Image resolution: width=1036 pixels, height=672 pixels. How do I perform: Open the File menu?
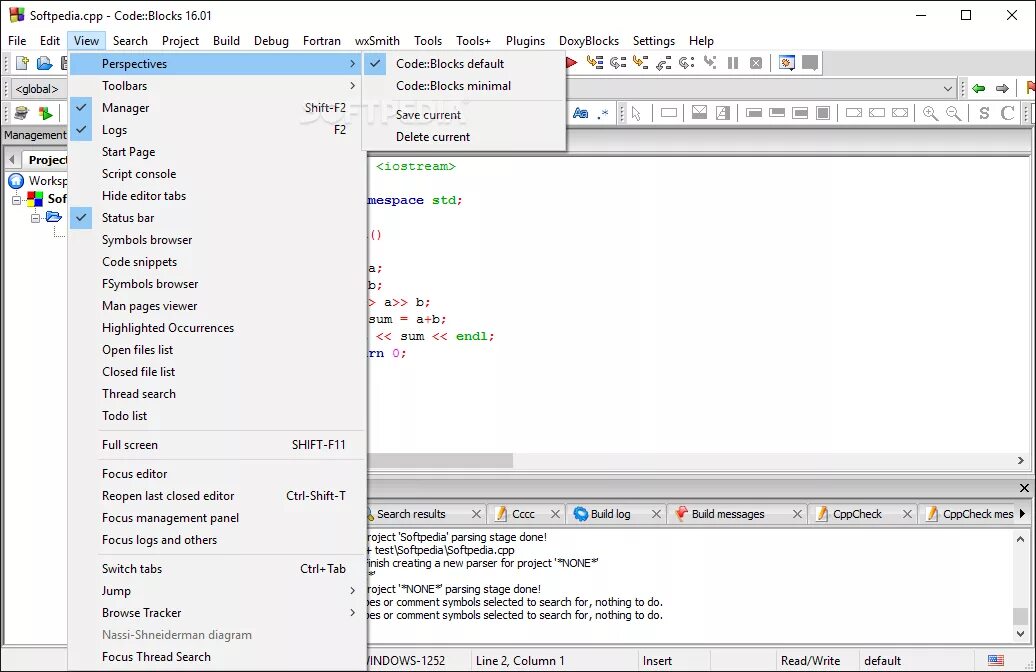17,40
